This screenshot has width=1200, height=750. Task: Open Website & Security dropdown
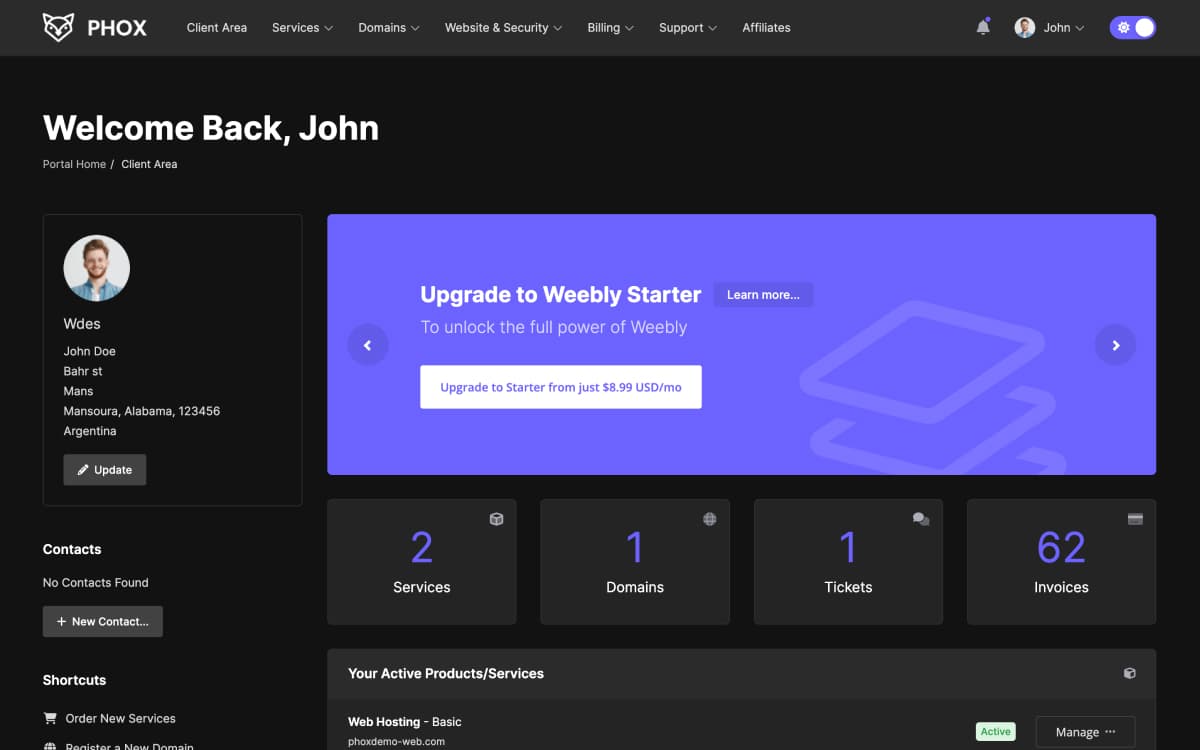click(x=504, y=27)
